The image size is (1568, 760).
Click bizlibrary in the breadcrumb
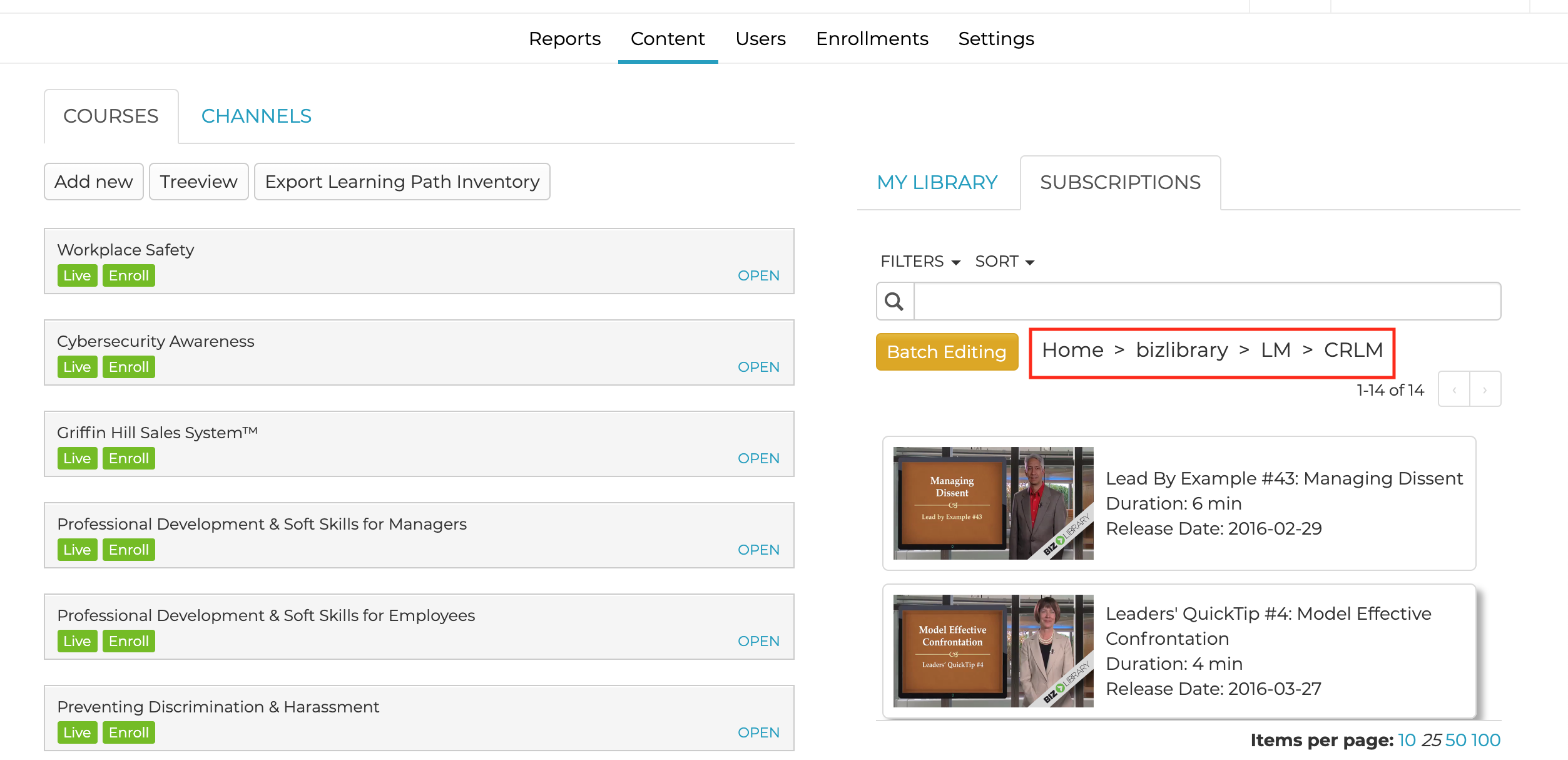coord(1181,350)
